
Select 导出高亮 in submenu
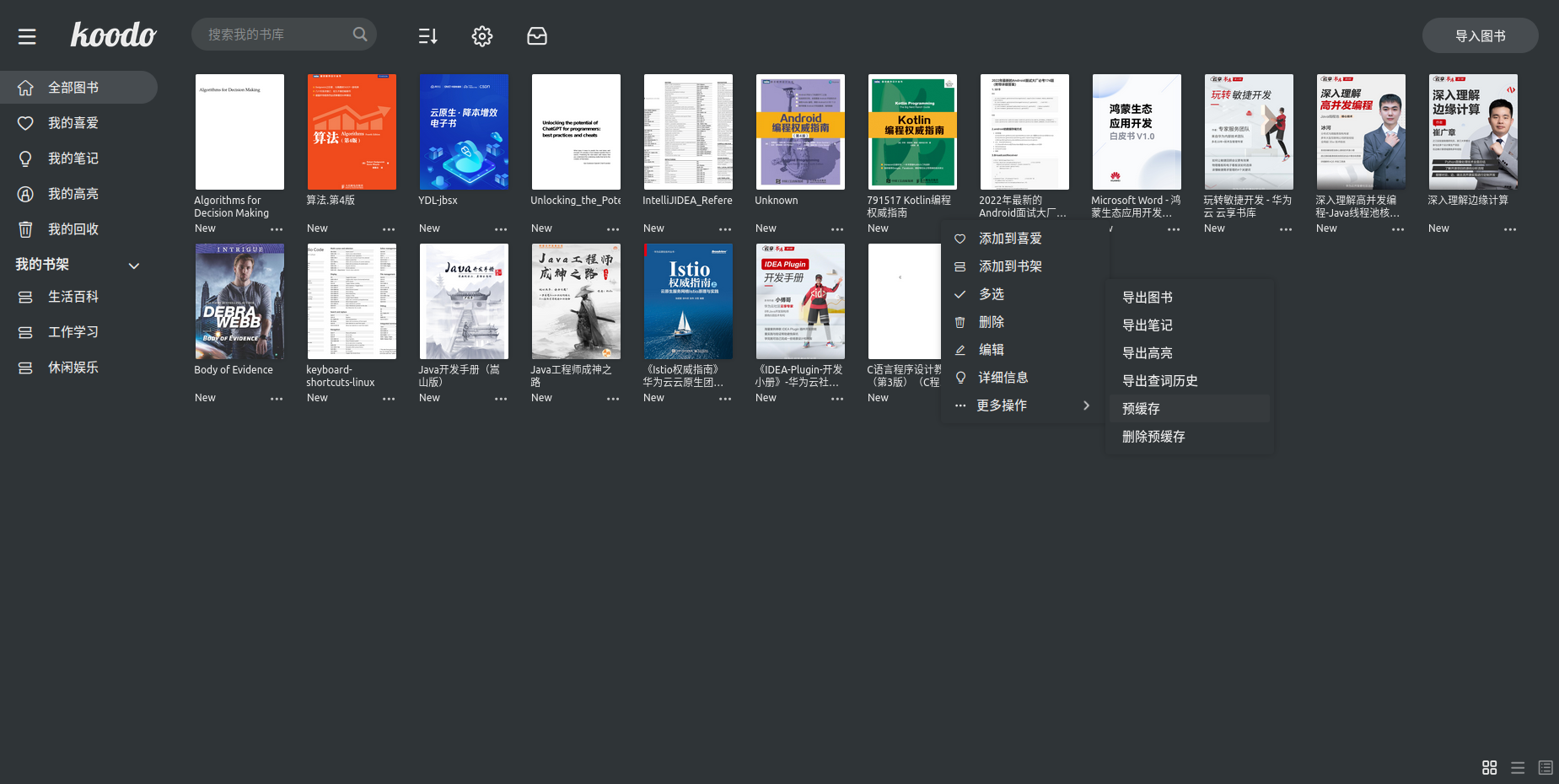1190,353
